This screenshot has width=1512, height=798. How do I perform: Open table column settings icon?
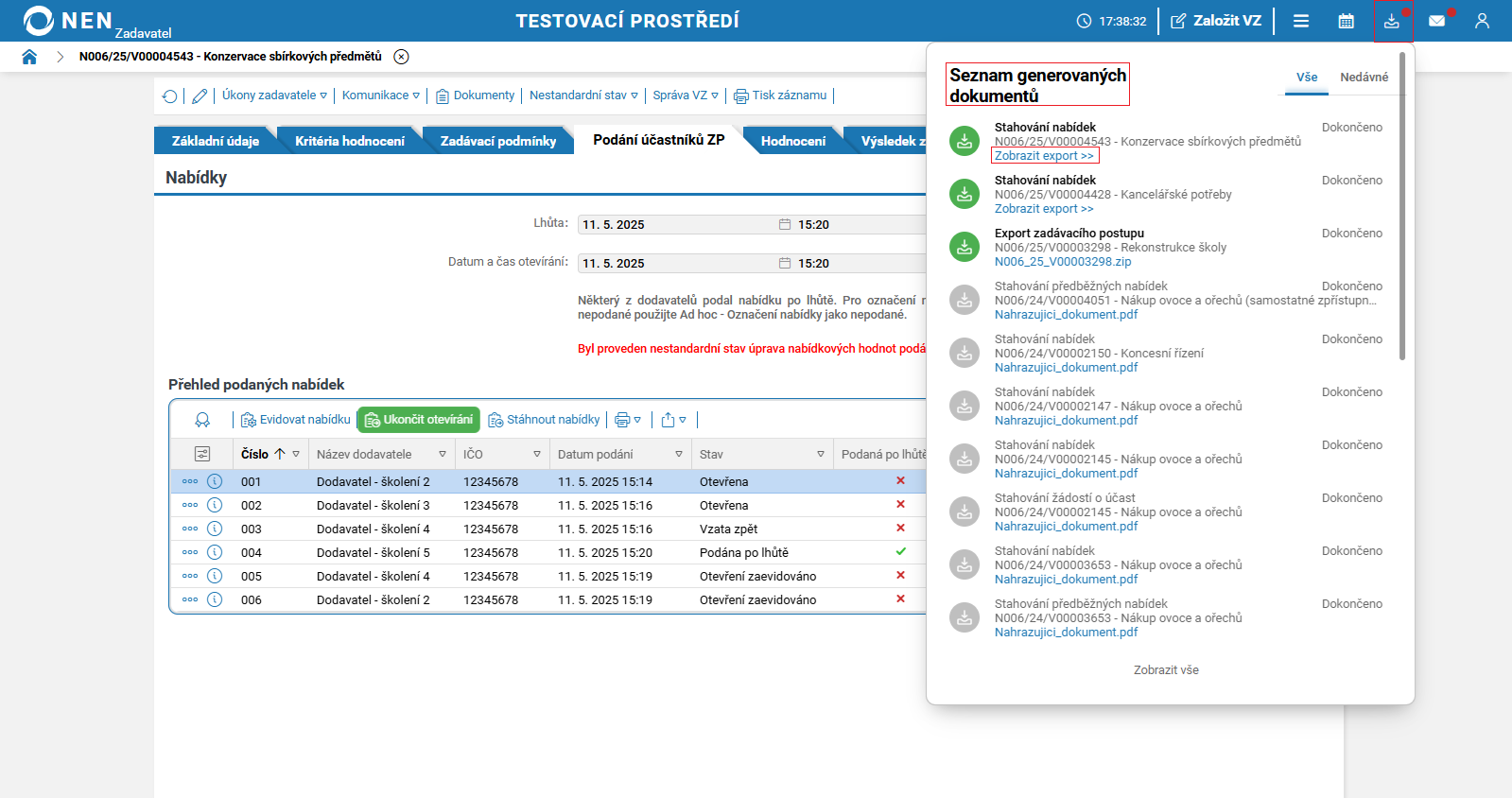pyautogui.click(x=202, y=454)
